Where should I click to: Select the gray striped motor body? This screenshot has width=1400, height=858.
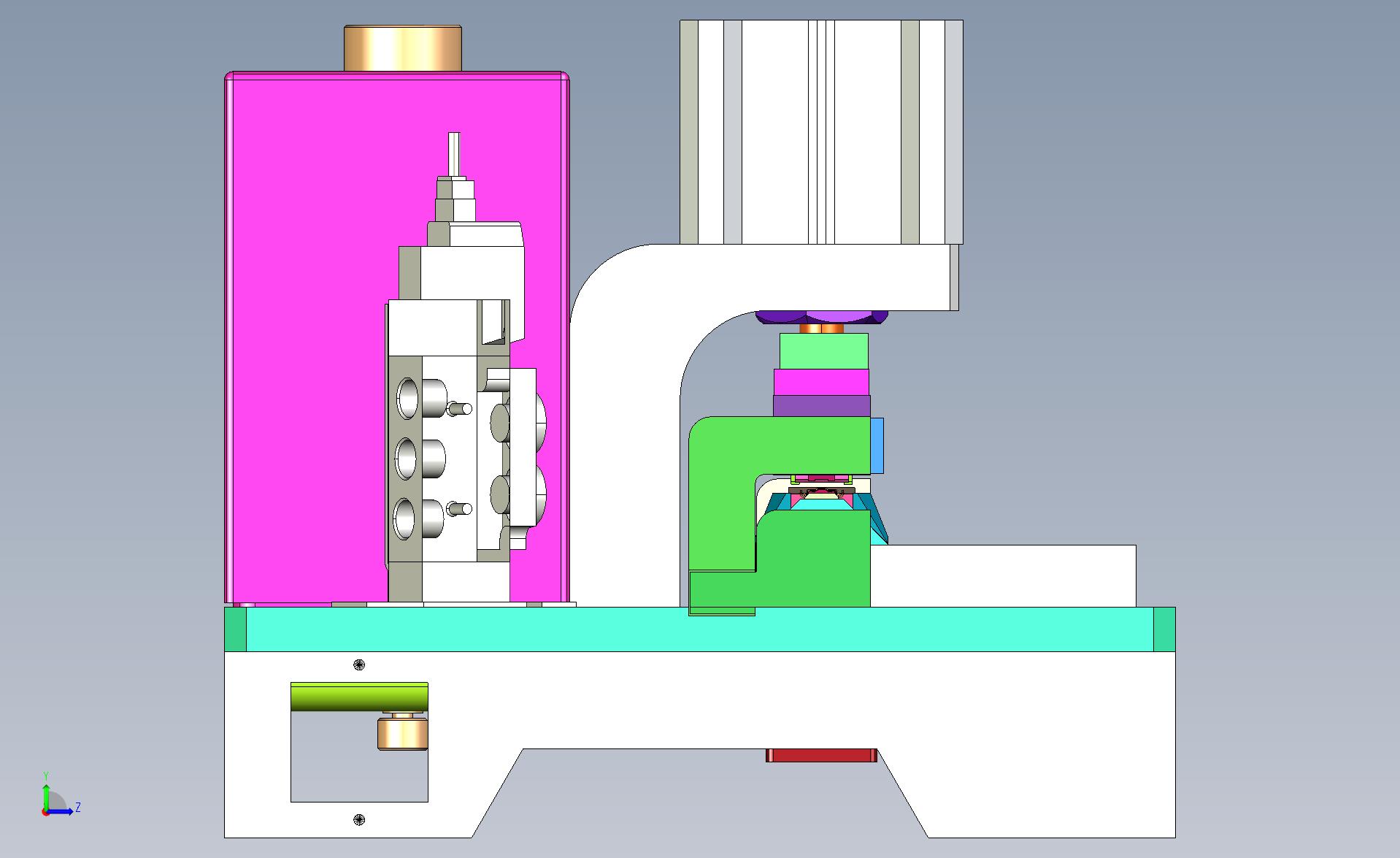click(820, 131)
